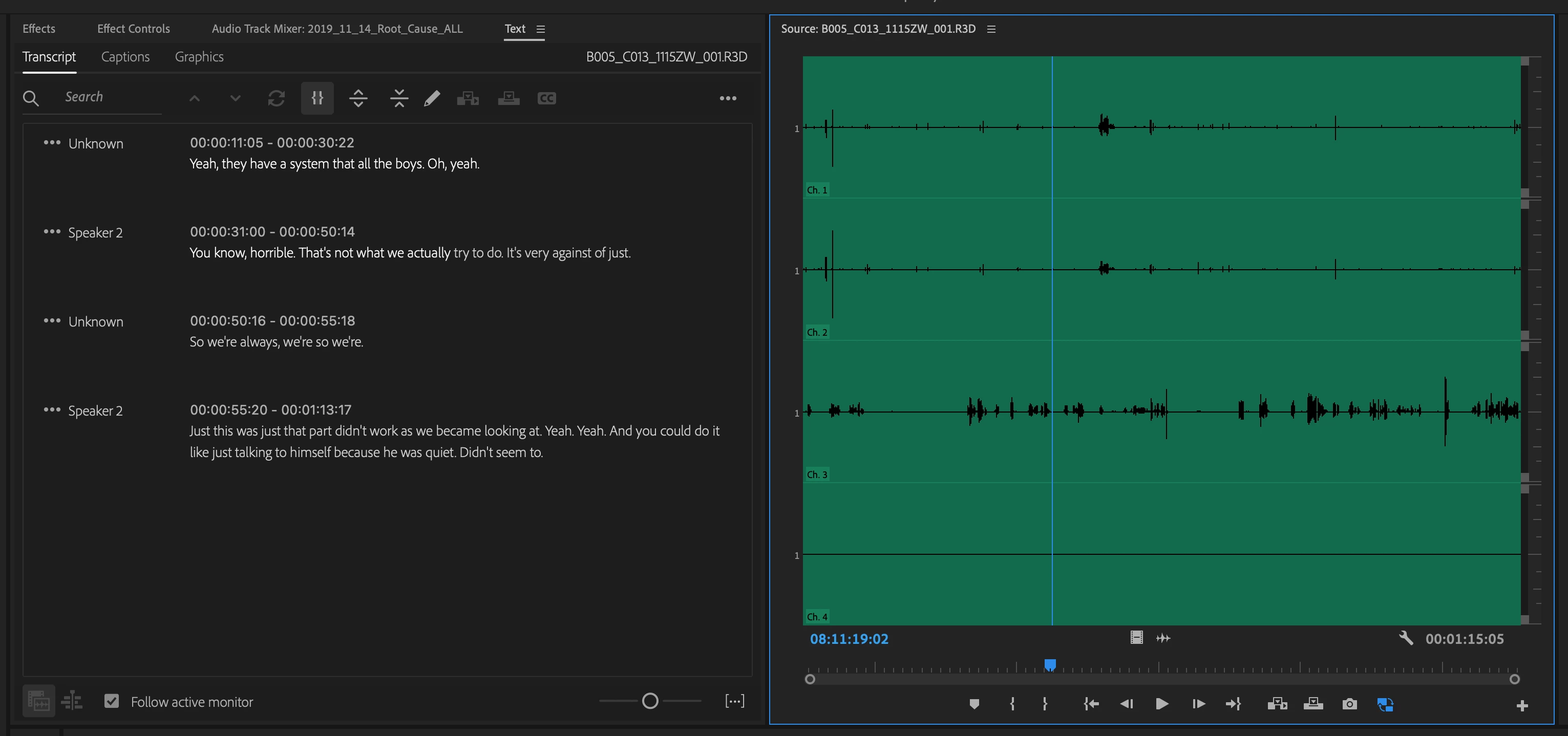1568x736 pixels.
Task: Uncheck Follow active monitor checkbox
Action: tap(112, 701)
